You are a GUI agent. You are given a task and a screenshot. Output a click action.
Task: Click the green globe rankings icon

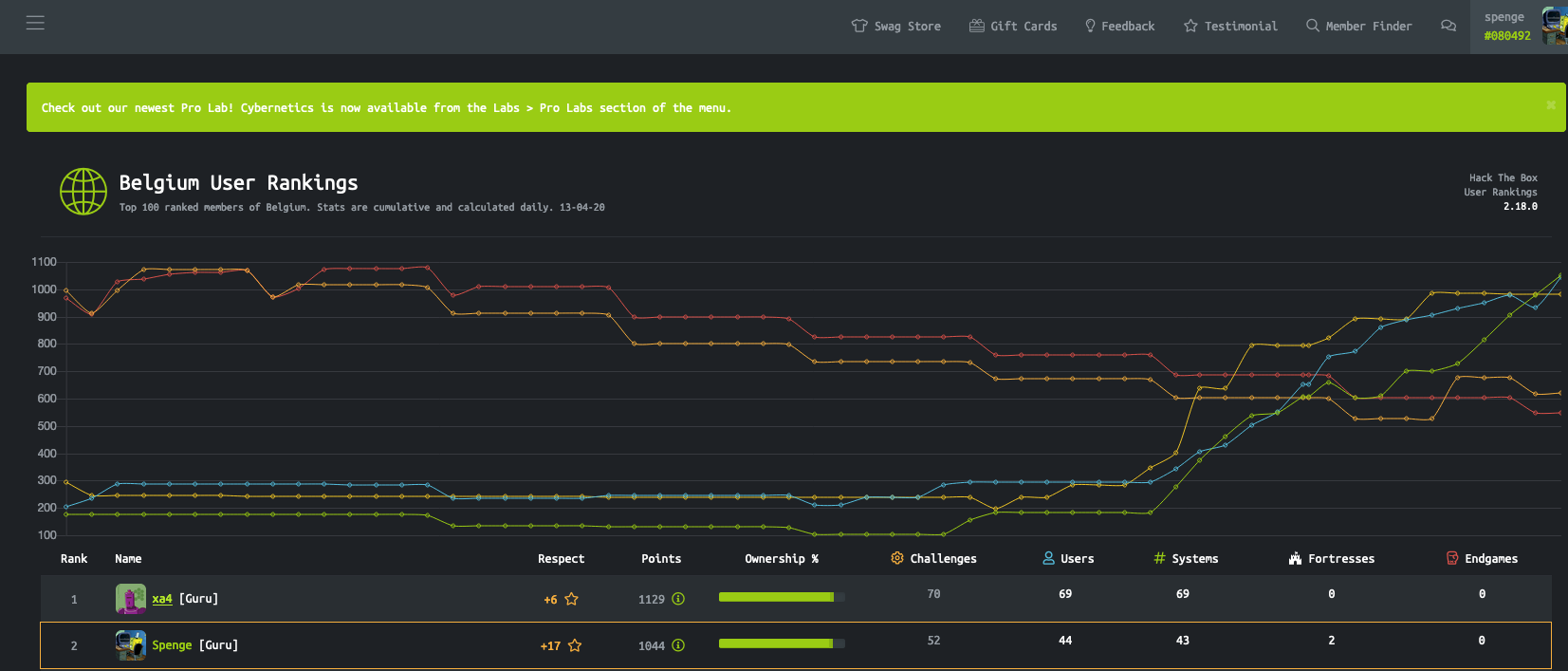coord(83,192)
